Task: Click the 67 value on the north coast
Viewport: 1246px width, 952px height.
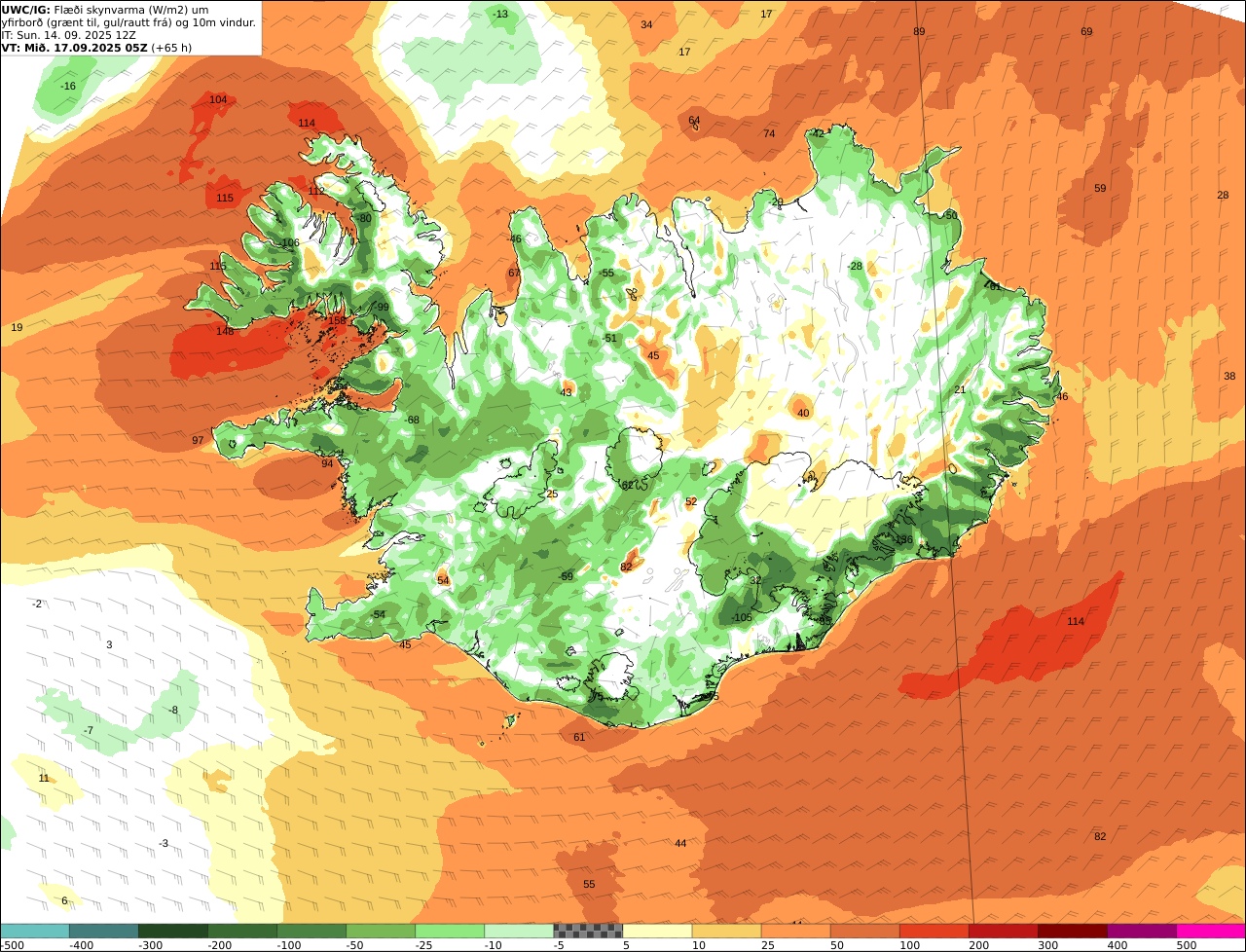Action: (514, 274)
